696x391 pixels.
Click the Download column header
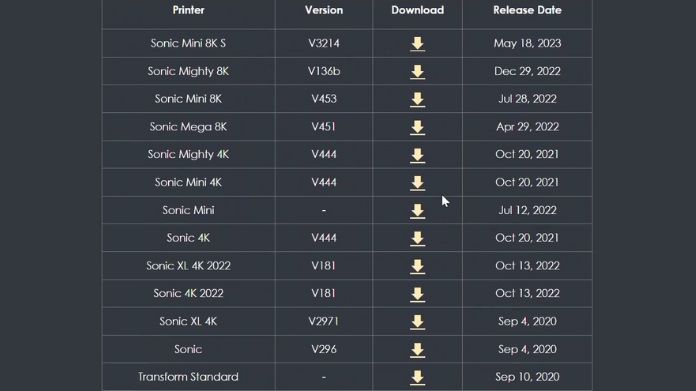tap(418, 10)
